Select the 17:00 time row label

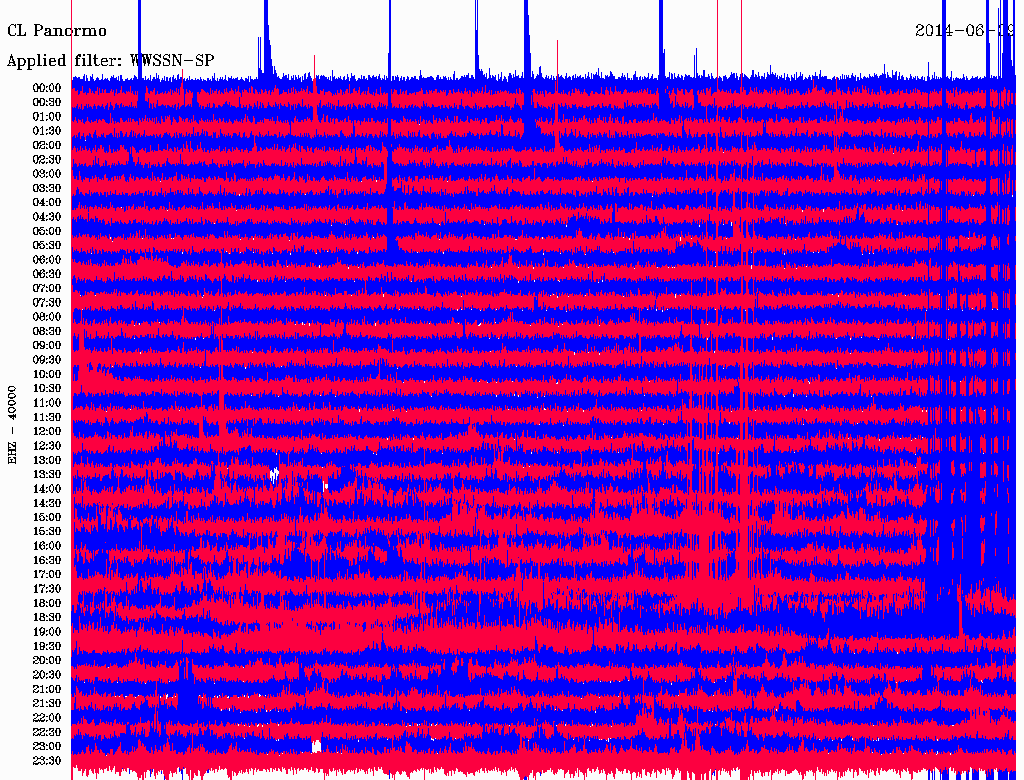[x=47, y=574]
